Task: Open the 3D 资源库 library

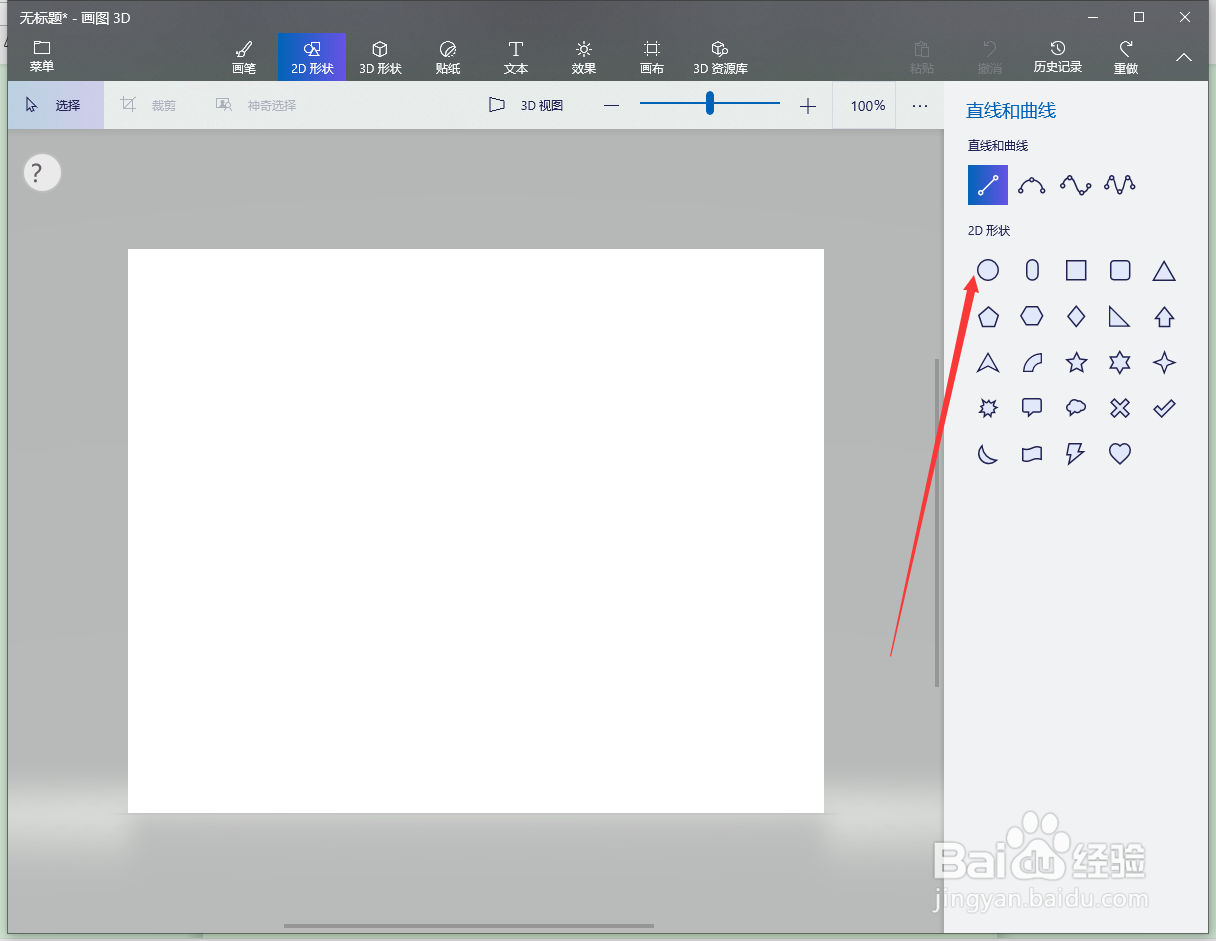Action: coord(719,57)
